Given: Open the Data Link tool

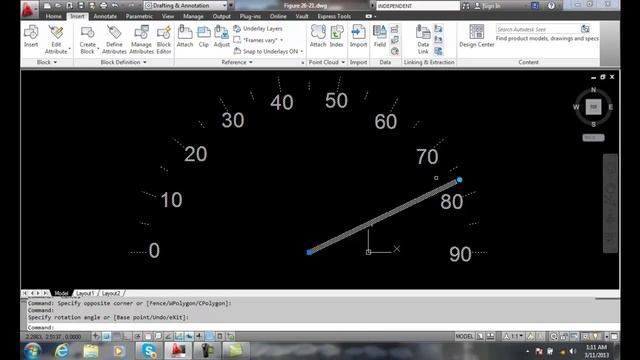Looking at the screenshot, I should tap(423, 39).
